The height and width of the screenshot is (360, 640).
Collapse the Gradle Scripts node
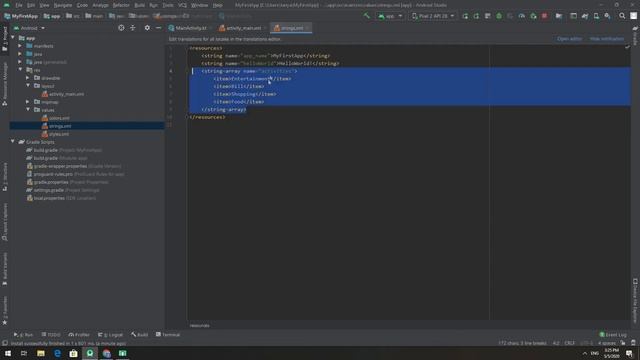tap(13, 142)
